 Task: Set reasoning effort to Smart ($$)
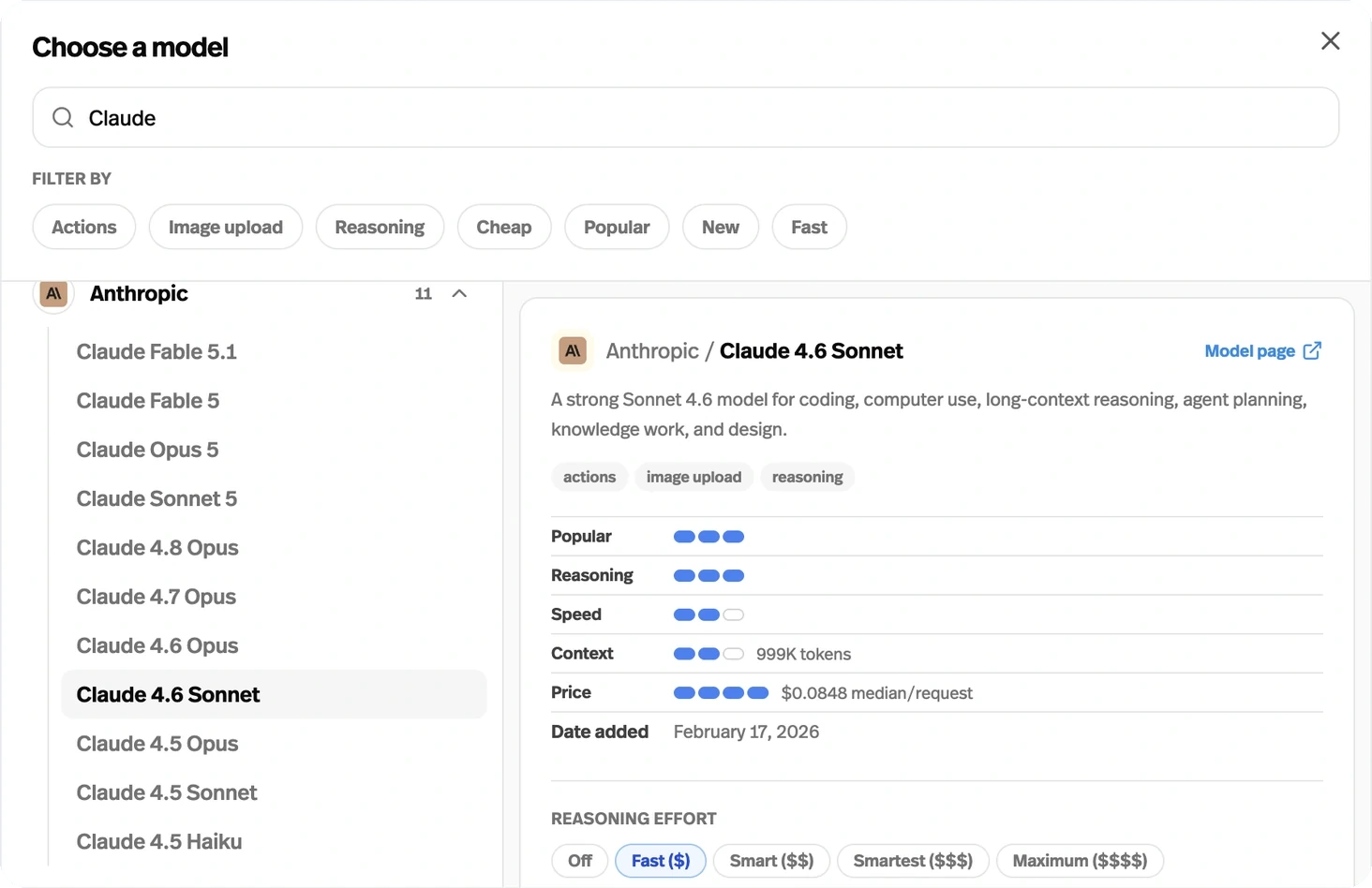point(771,861)
